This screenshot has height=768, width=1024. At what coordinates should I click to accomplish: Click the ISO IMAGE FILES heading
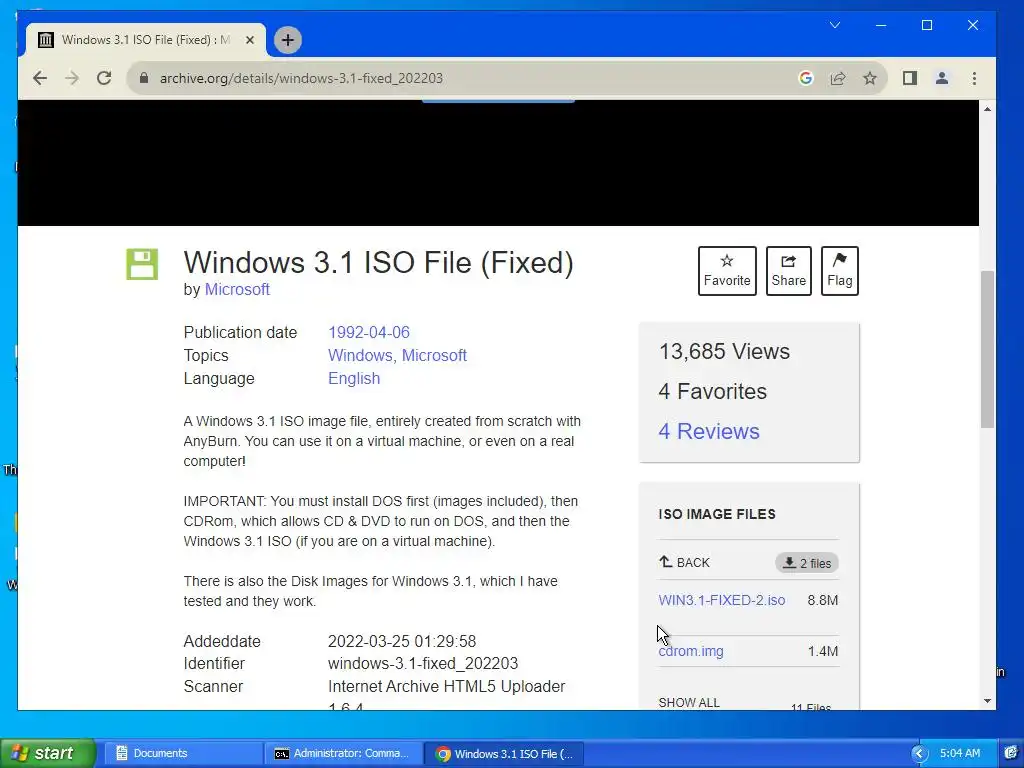point(716,514)
